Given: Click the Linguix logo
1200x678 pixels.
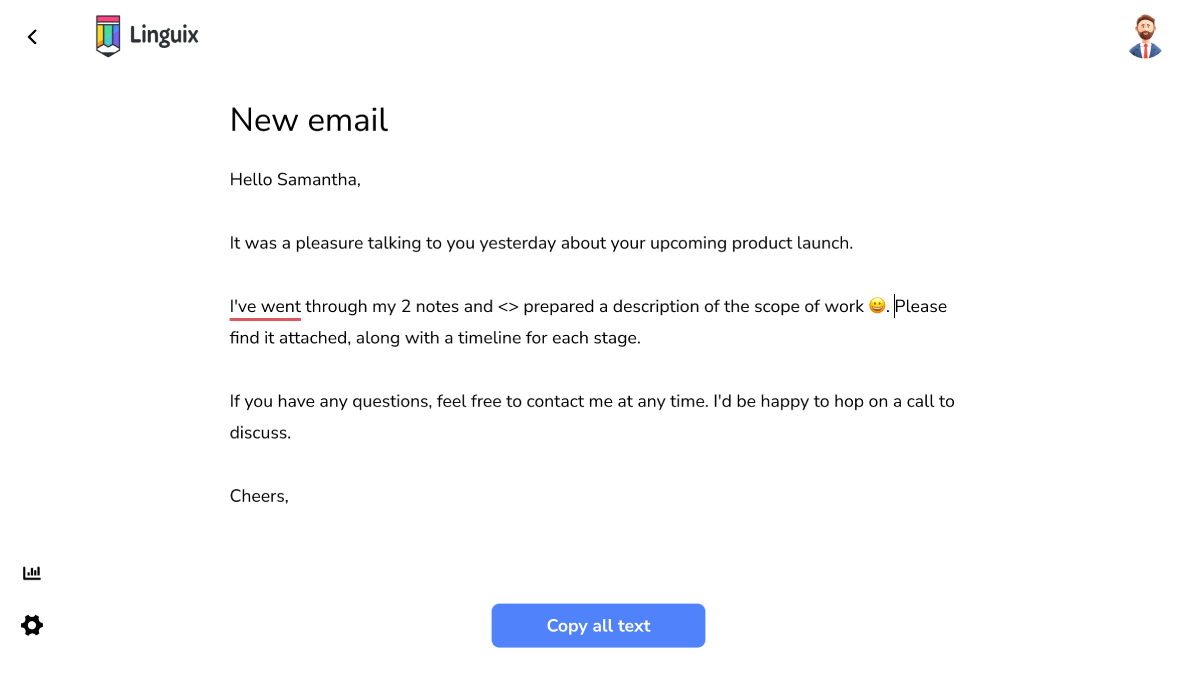Looking at the screenshot, I should point(108,36).
